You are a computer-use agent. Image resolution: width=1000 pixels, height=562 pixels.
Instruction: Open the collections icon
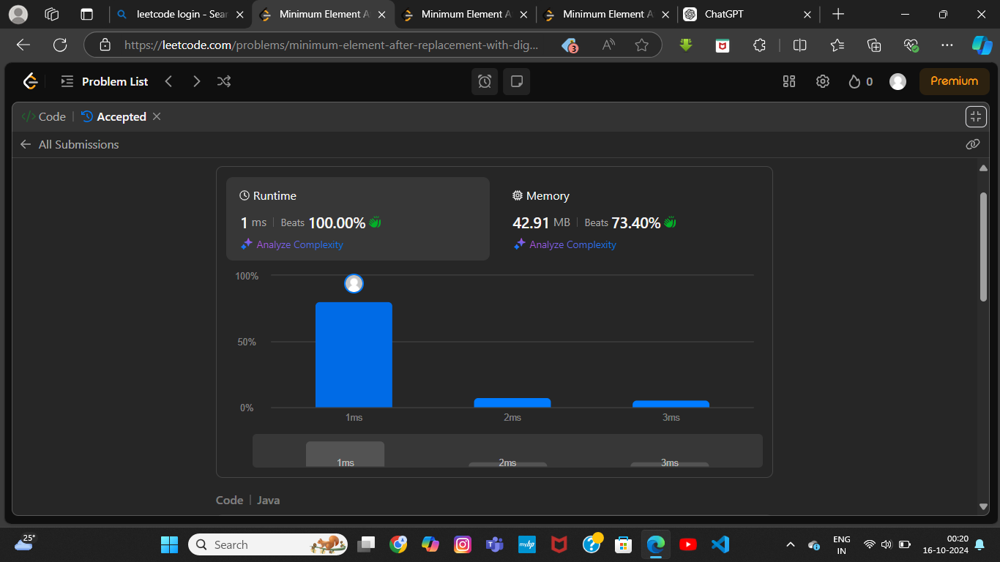[x=874, y=45]
